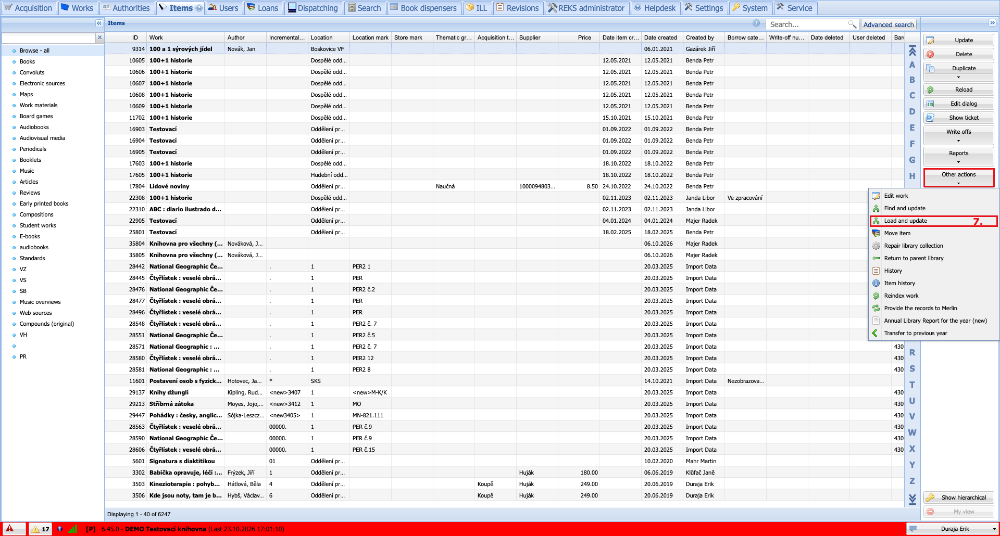Click the green signal bars status icon
1000x536 pixels.
[x=72, y=529]
